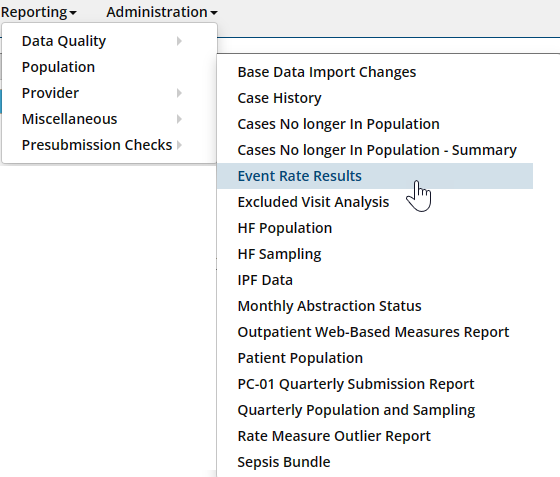Open Monthly Abstraction Status report

tap(329, 306)
